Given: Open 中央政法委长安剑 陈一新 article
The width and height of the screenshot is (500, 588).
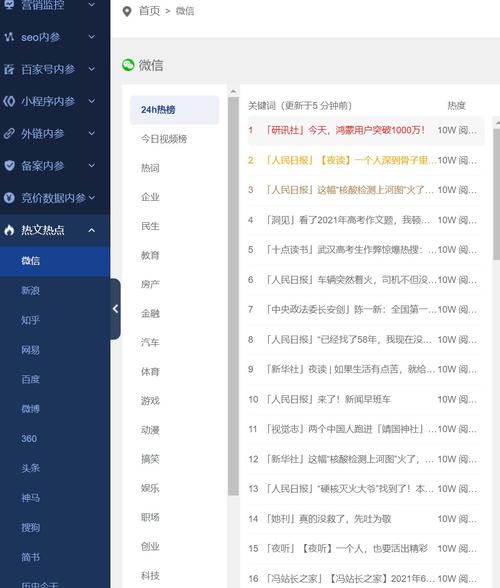Looking at the screenshot, I should click(x=350, y=310).
